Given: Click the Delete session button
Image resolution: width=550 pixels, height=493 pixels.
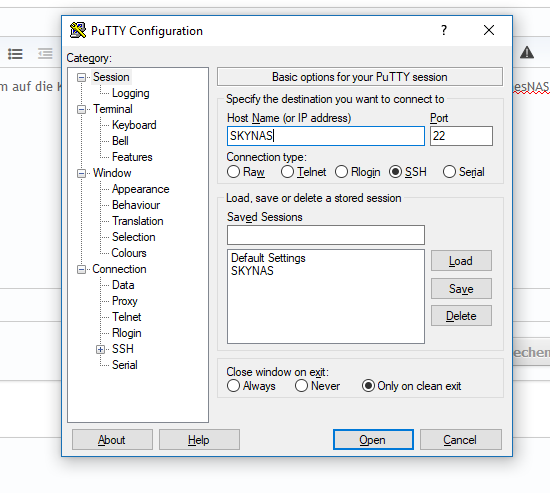Looking at the screenshot, I should (461, 316).
